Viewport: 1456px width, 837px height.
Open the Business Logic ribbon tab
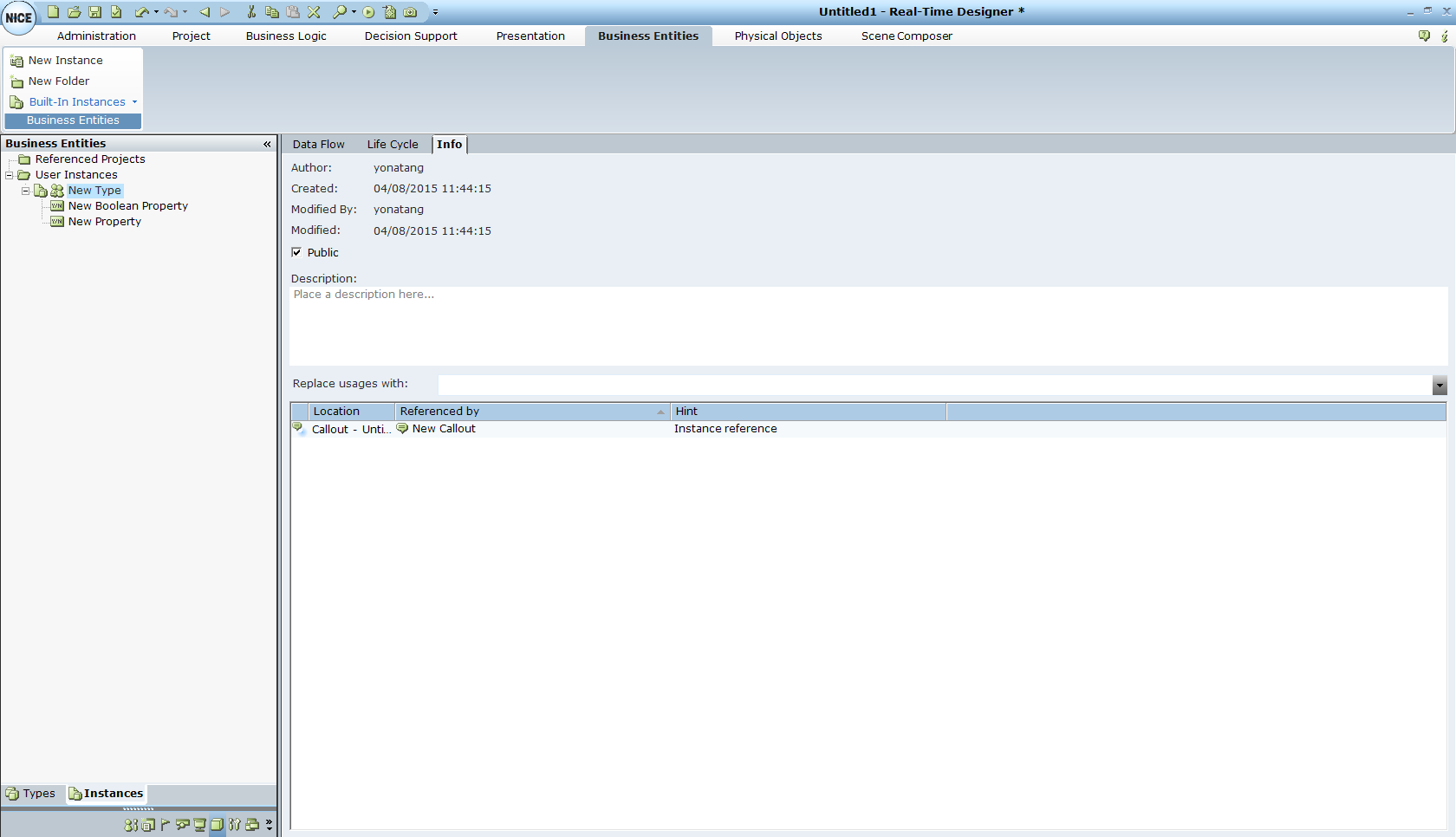[x=286, y=36]
